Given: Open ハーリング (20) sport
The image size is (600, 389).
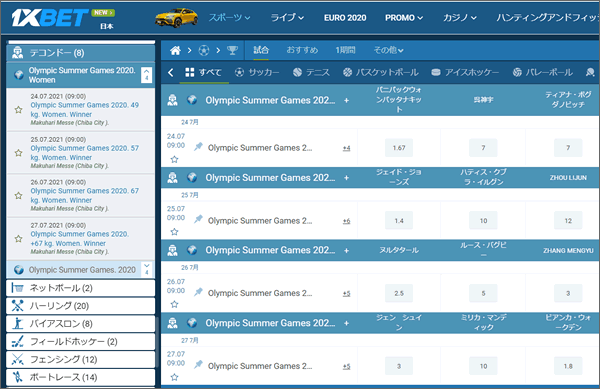Looking at the screenshot, I should 81,306.
